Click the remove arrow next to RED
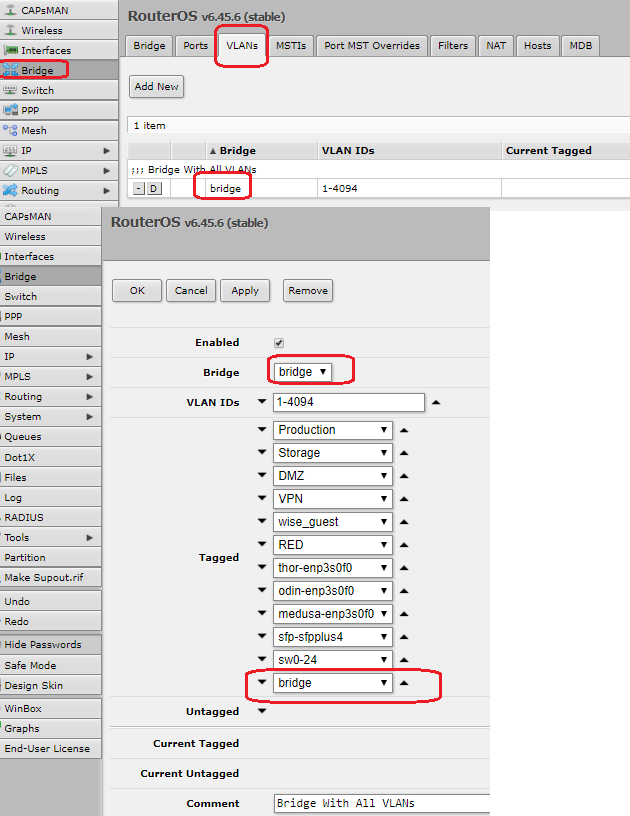The image size is (630, 816). 404,545
